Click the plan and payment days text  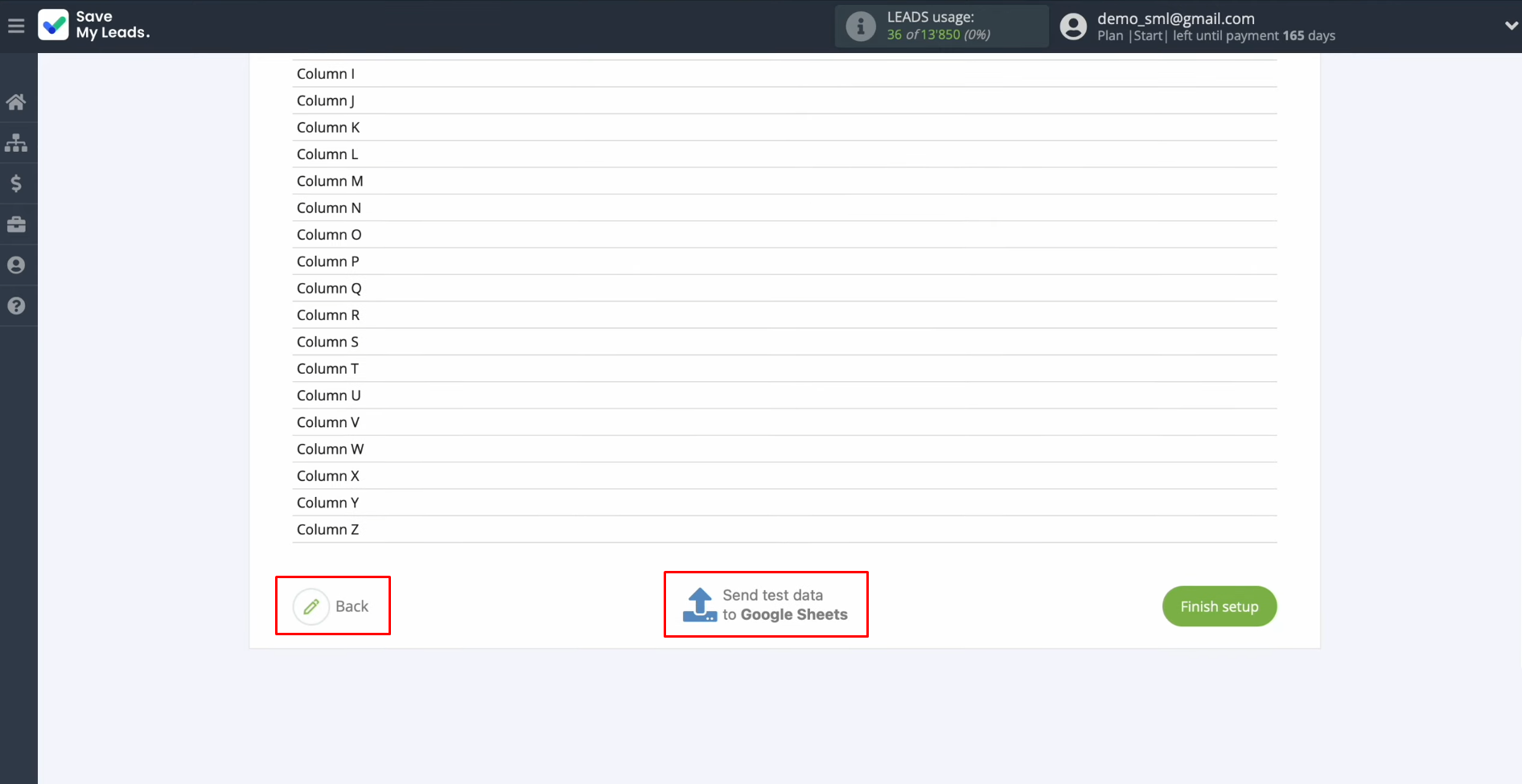[1216, 35]
